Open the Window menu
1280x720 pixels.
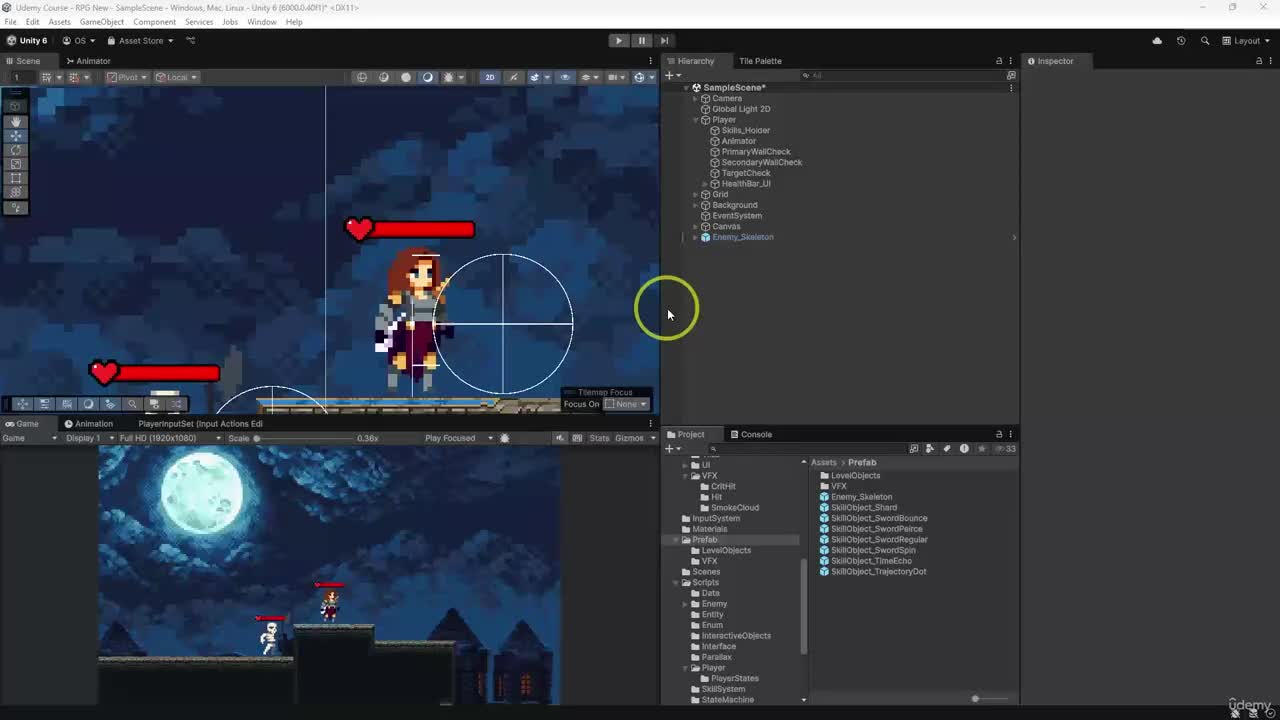262,22
